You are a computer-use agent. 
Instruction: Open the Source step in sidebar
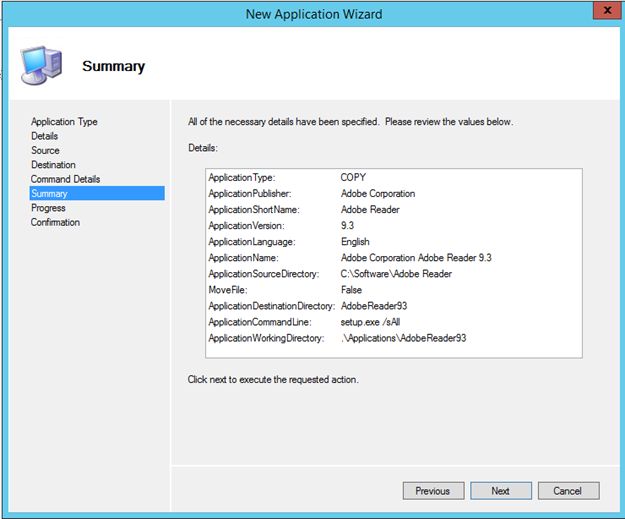coord(45,150)
